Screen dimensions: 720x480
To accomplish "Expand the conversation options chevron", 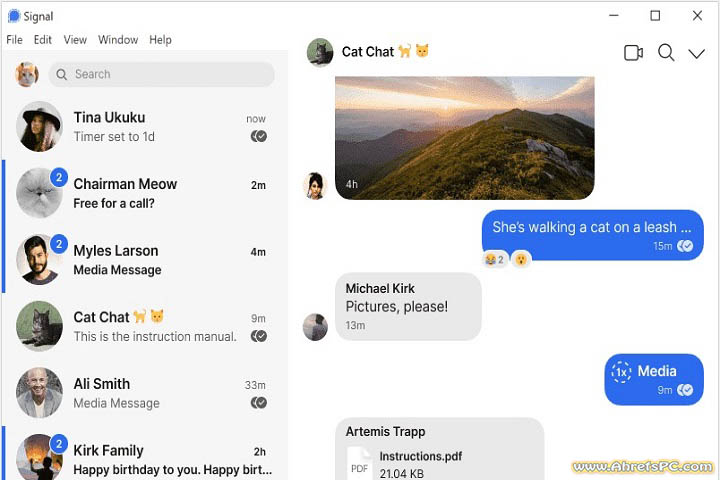I will point(697,54).
